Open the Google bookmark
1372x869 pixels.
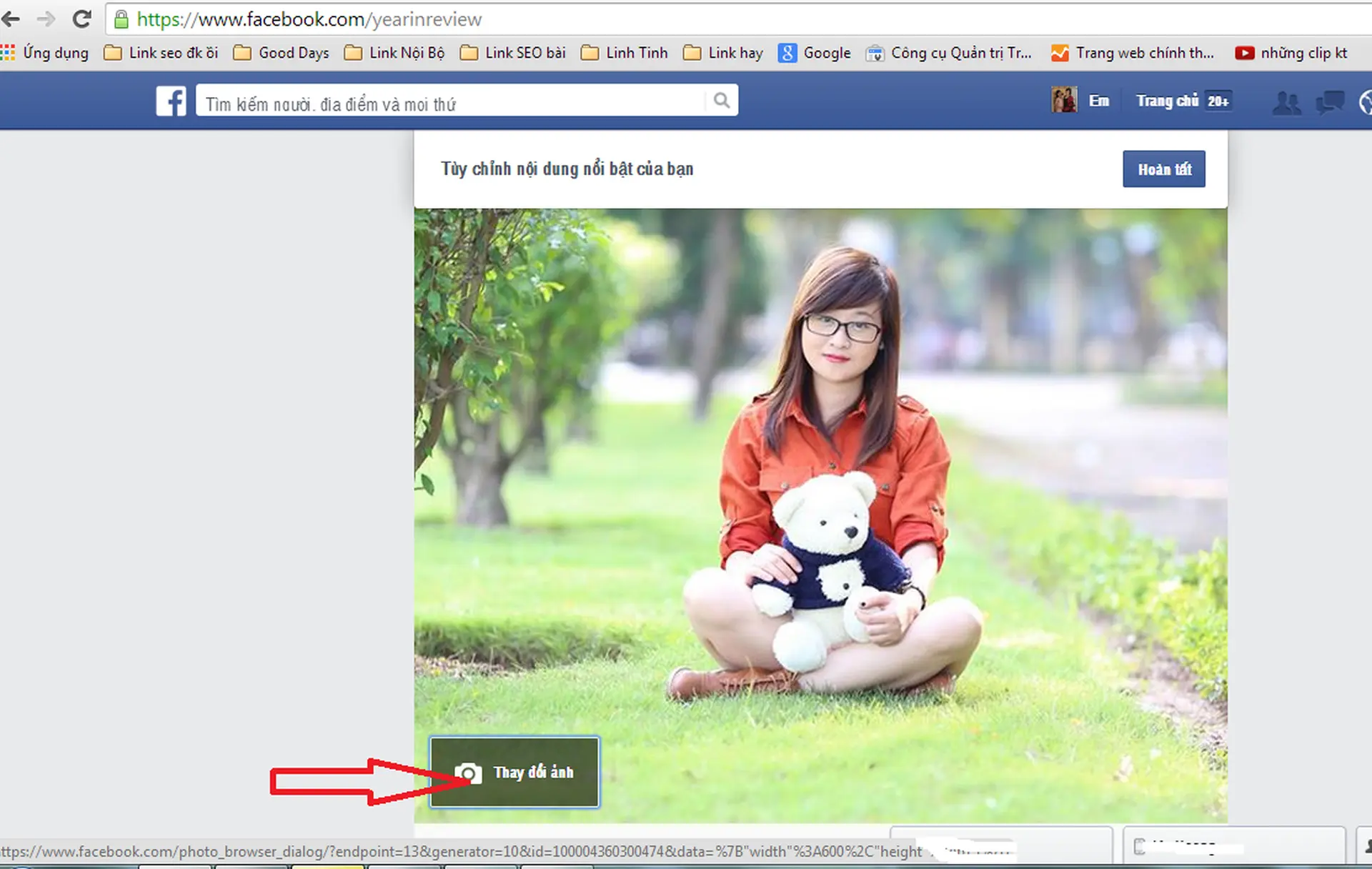[815, 53]
